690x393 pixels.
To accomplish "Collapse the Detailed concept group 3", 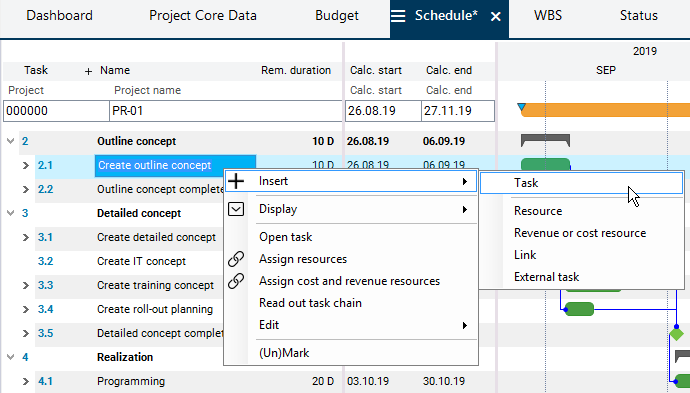I will [11, 213].
